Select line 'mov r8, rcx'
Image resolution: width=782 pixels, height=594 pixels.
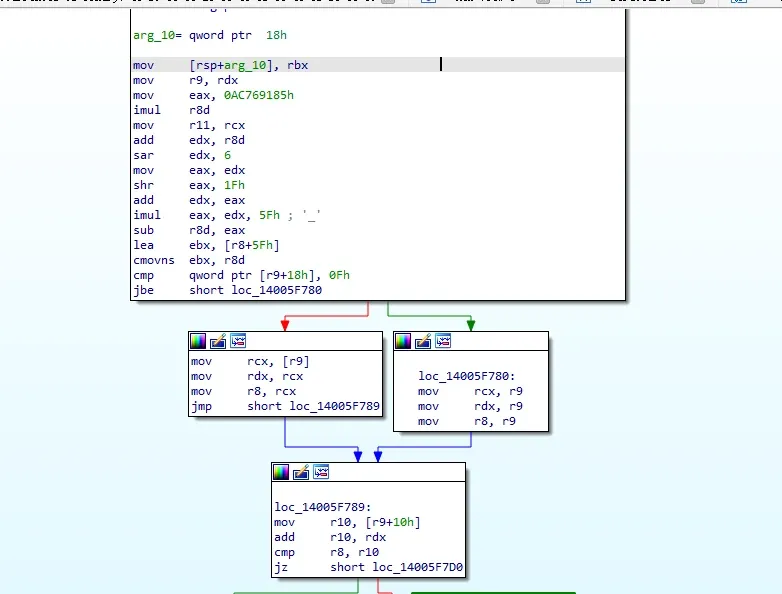243,392
